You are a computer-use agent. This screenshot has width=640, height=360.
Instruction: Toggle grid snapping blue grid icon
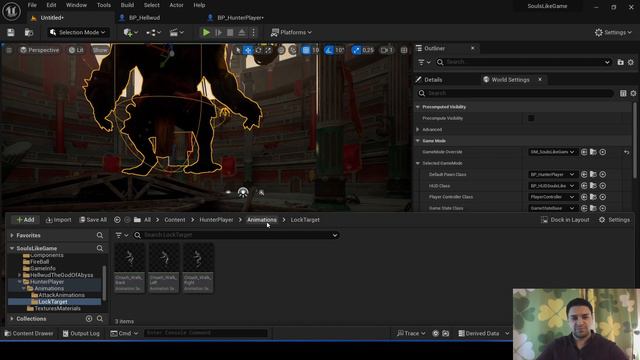(x=306, y=50)
